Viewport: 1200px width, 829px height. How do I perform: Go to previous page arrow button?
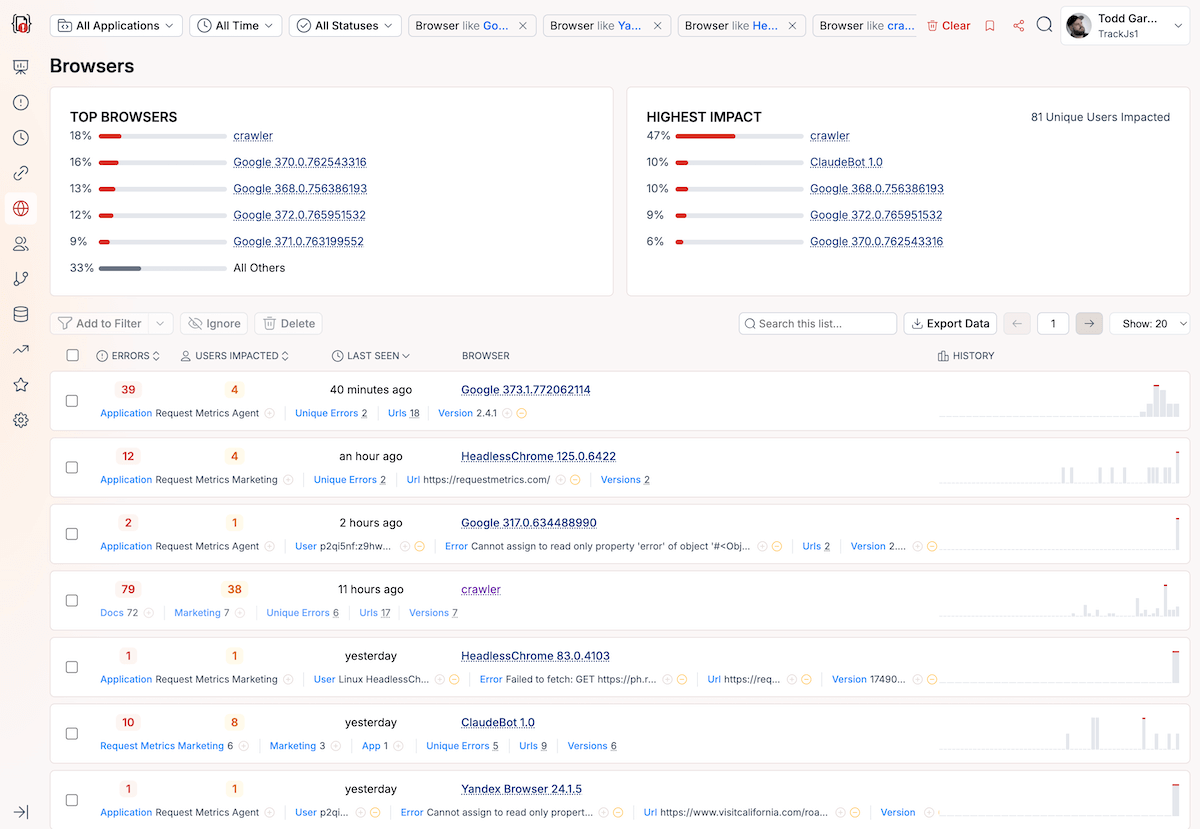[x=1017, y=323]
